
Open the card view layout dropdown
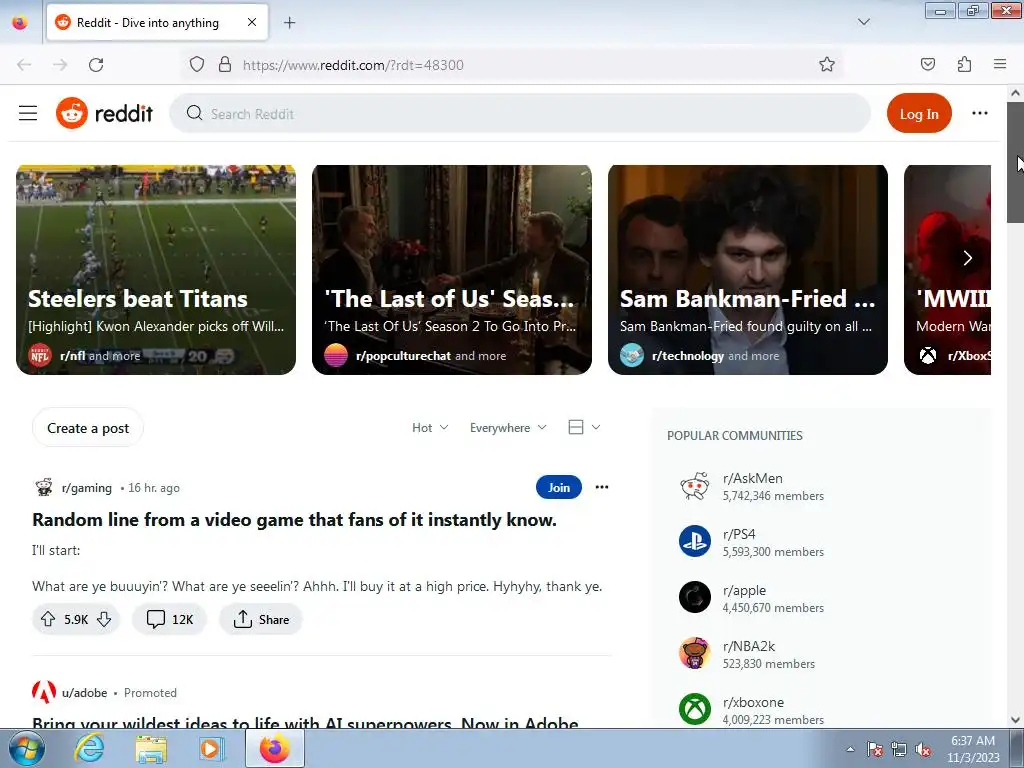(584, 427)
